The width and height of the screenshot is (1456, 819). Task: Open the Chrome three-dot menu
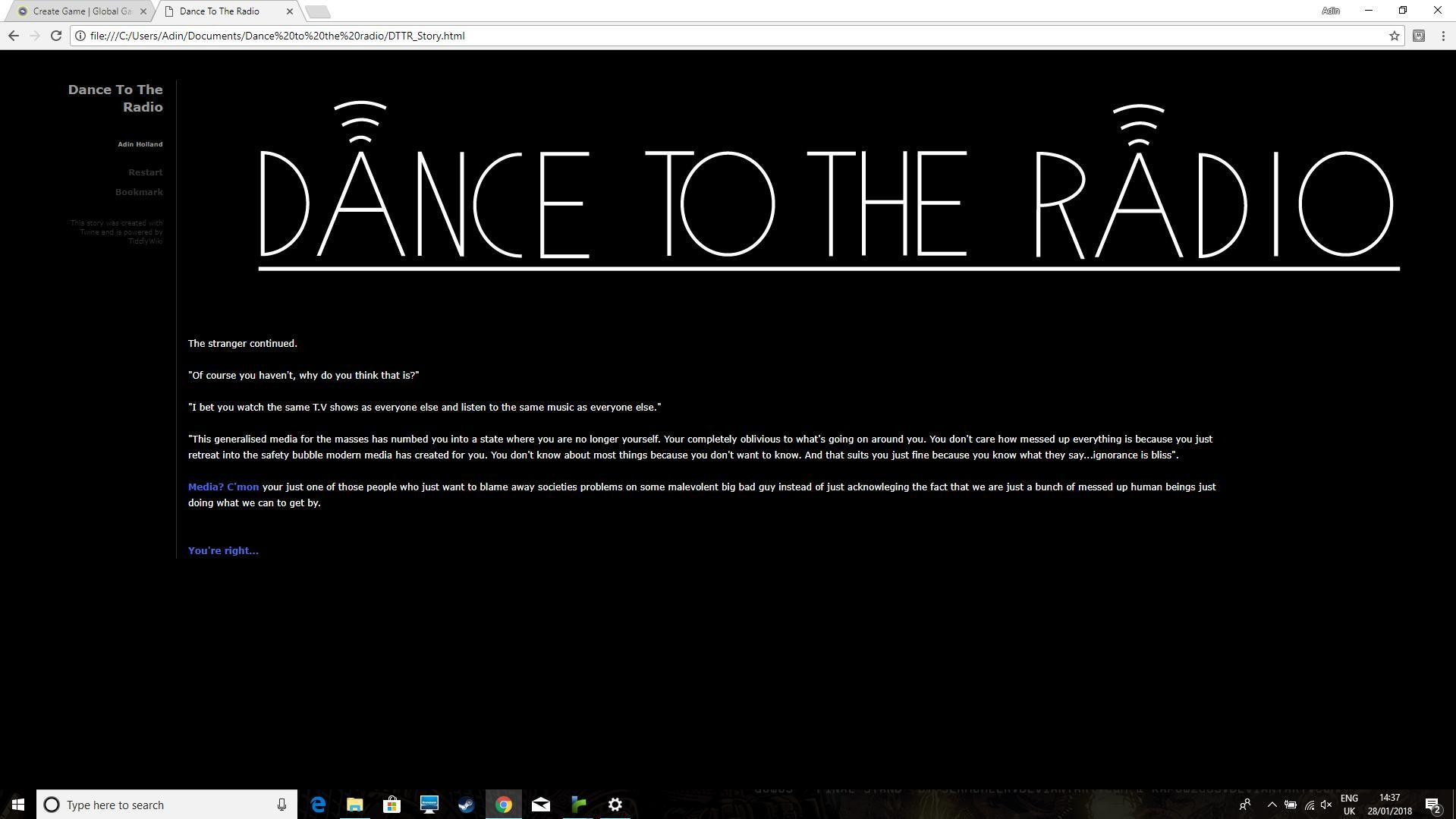1442,36
